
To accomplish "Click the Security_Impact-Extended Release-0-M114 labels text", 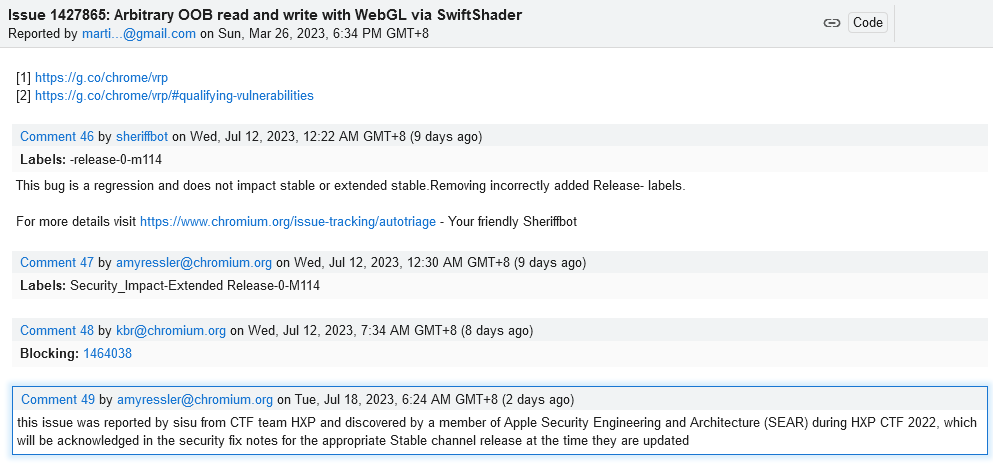I will (x=195, y=286).
